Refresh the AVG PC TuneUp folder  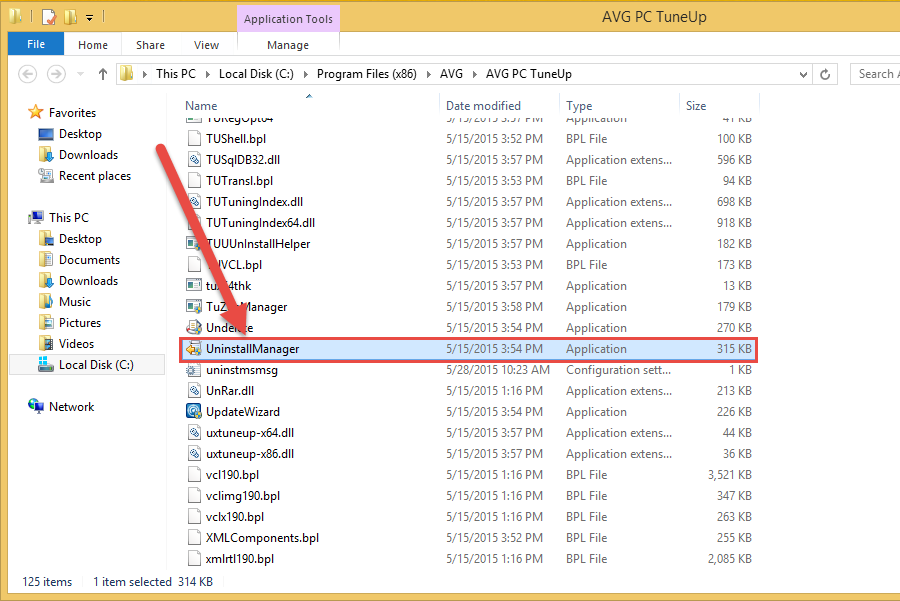[825, 74]
